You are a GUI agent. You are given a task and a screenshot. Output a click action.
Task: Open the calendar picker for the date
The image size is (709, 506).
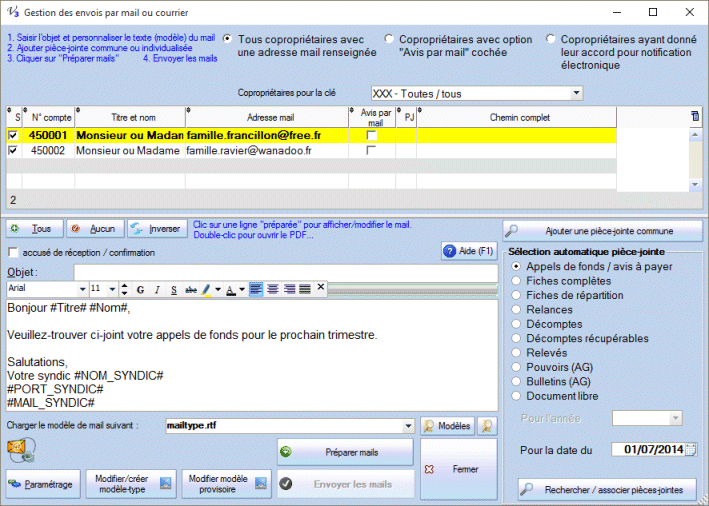coord(690,450)
